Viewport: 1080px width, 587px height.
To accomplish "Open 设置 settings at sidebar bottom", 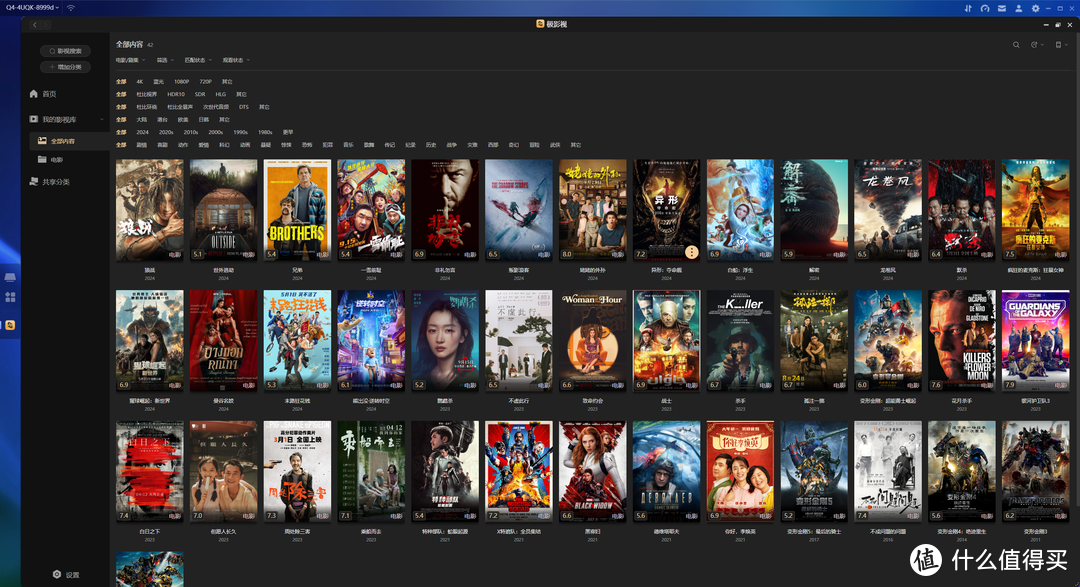I will [66, 575].
